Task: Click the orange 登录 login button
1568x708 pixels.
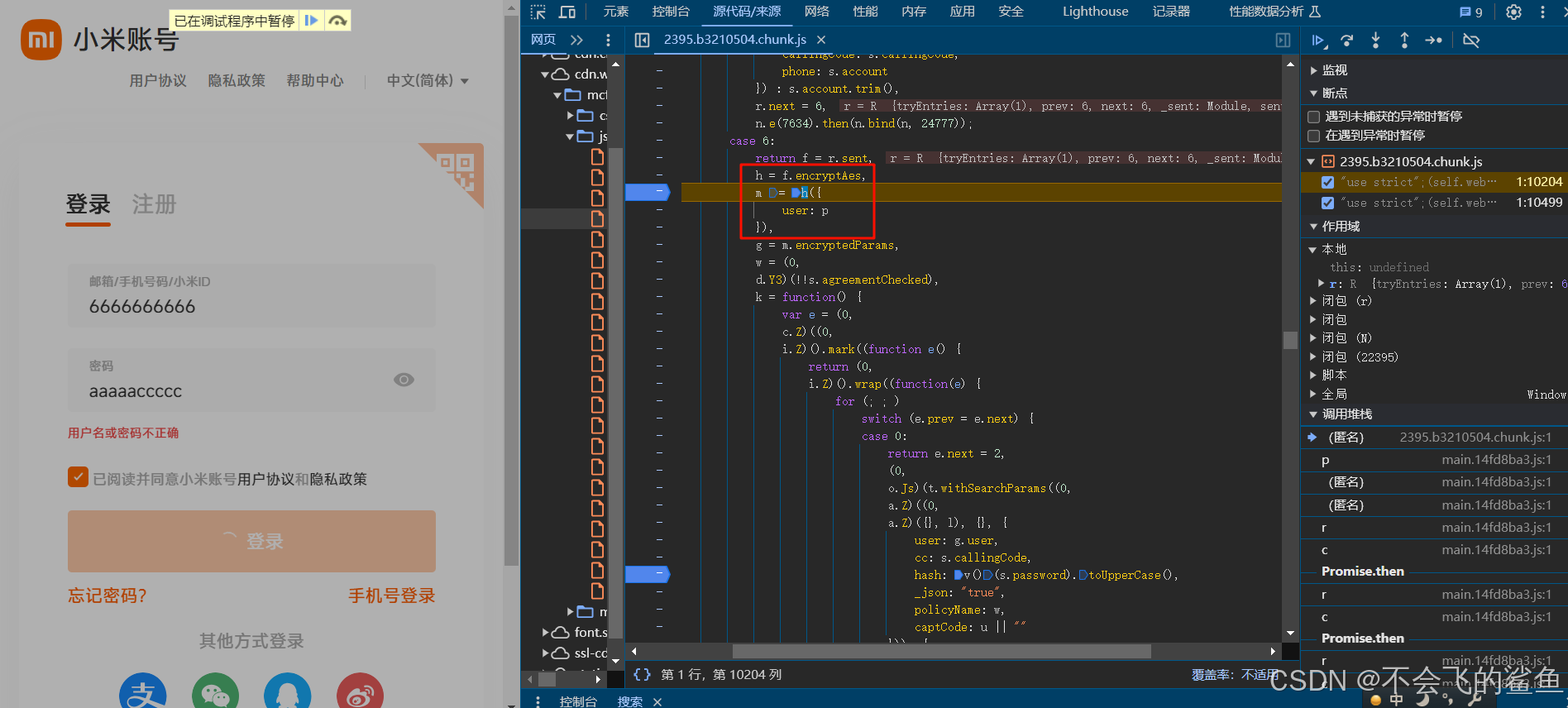Action: point(251,541)
